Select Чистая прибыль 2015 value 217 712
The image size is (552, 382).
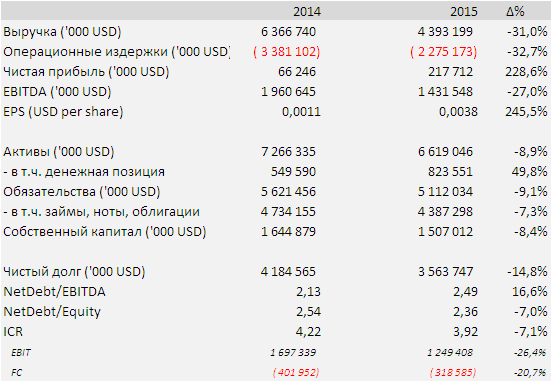[x=450, y=72]
